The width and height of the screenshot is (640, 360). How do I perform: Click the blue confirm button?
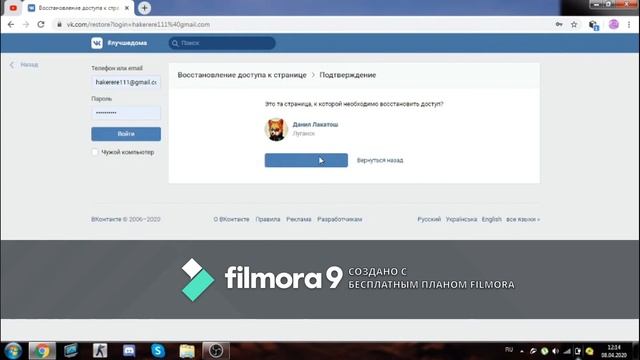click(x=306, y=160)
